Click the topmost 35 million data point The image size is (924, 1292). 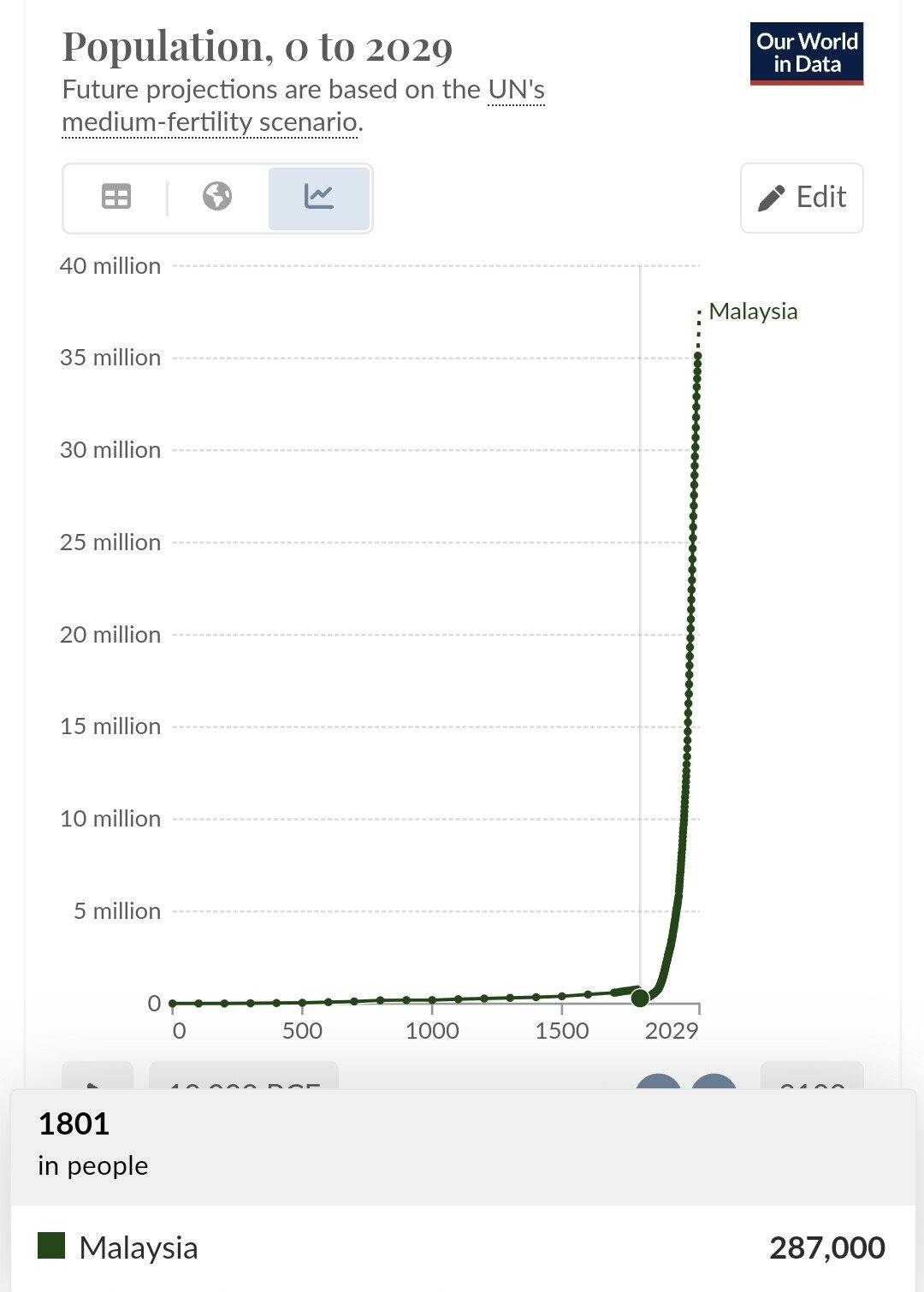[x=698, y=356]
